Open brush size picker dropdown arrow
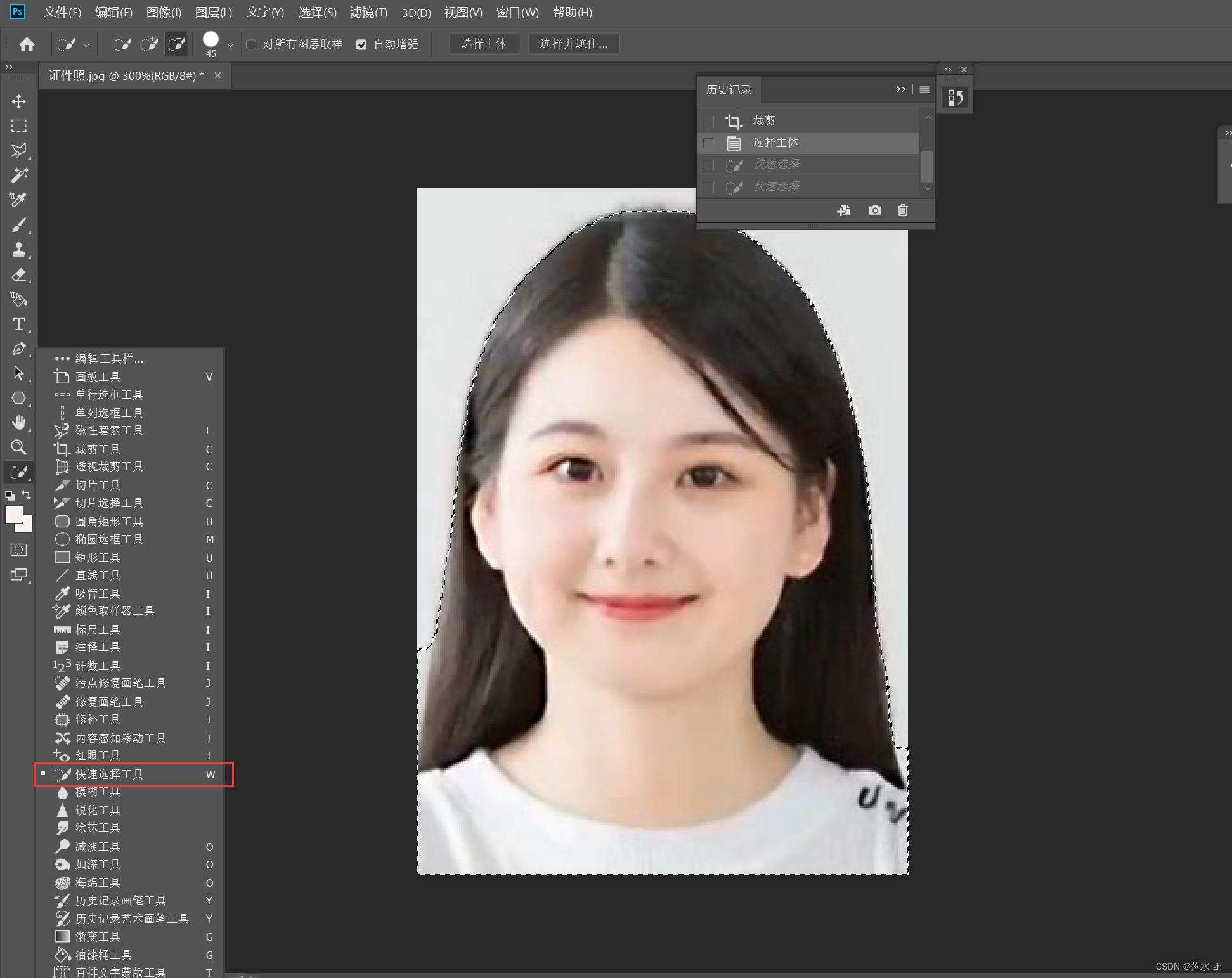 click(230, 45)
